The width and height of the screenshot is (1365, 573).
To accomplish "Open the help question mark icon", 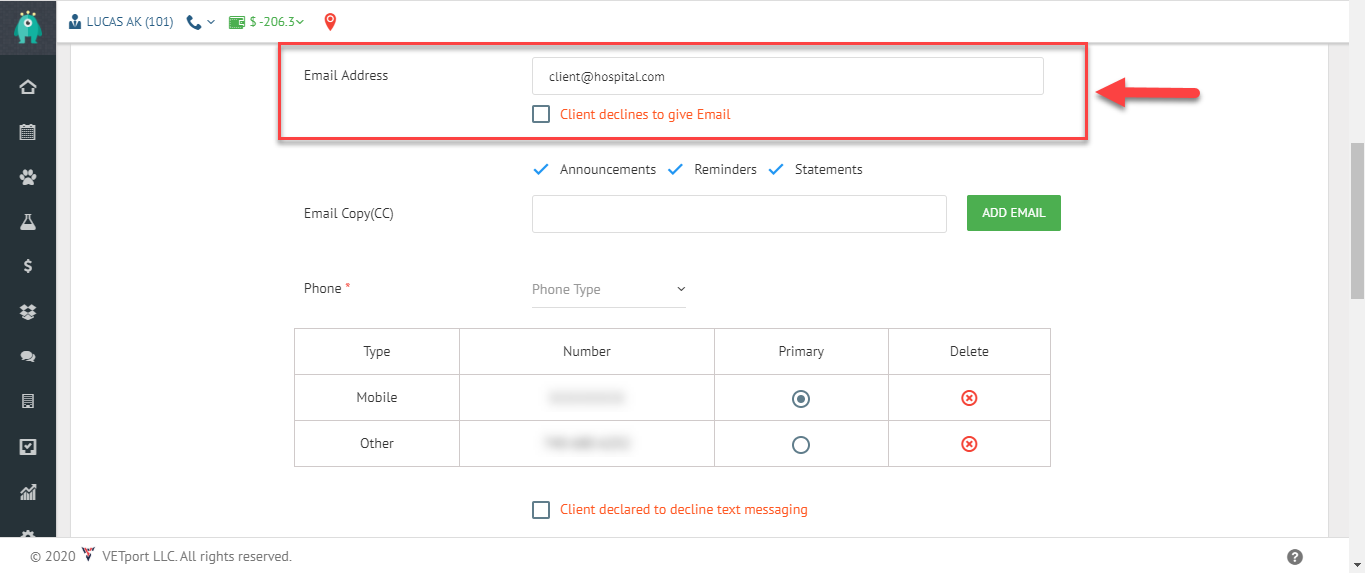I will [x=1294, y=557].
